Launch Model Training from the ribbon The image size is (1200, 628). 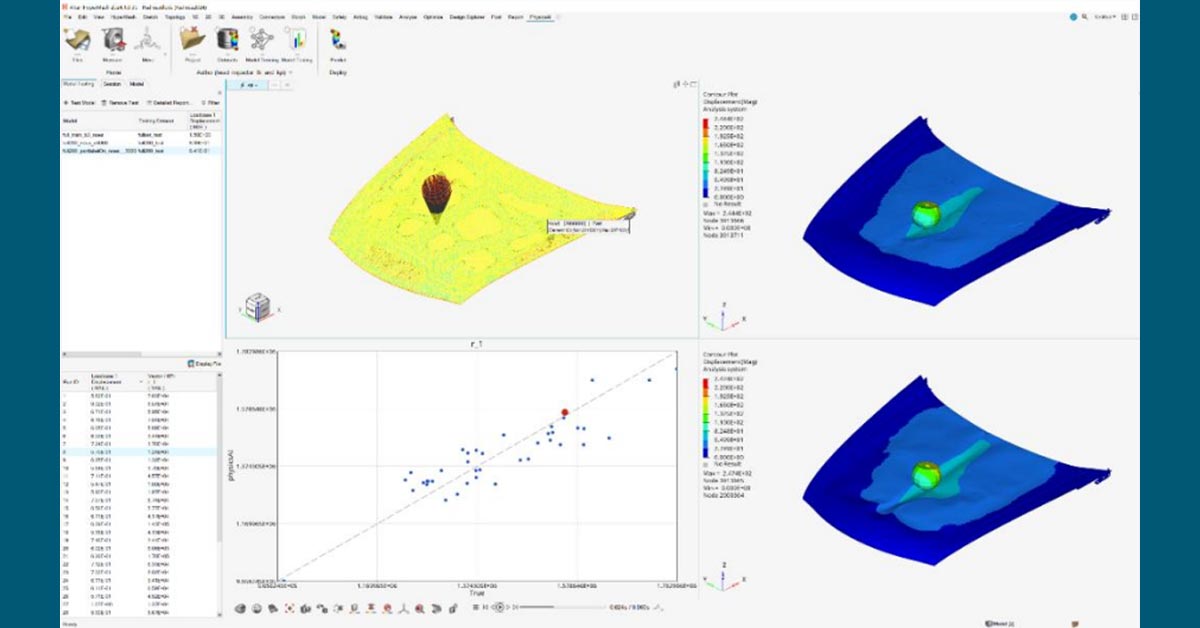tap(261, 42)
